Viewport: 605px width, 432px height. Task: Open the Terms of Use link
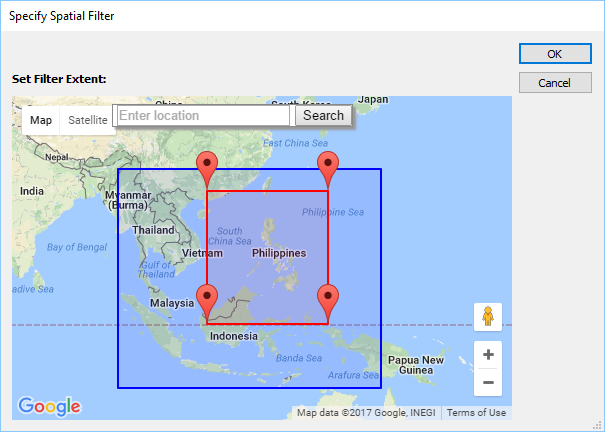476,413
